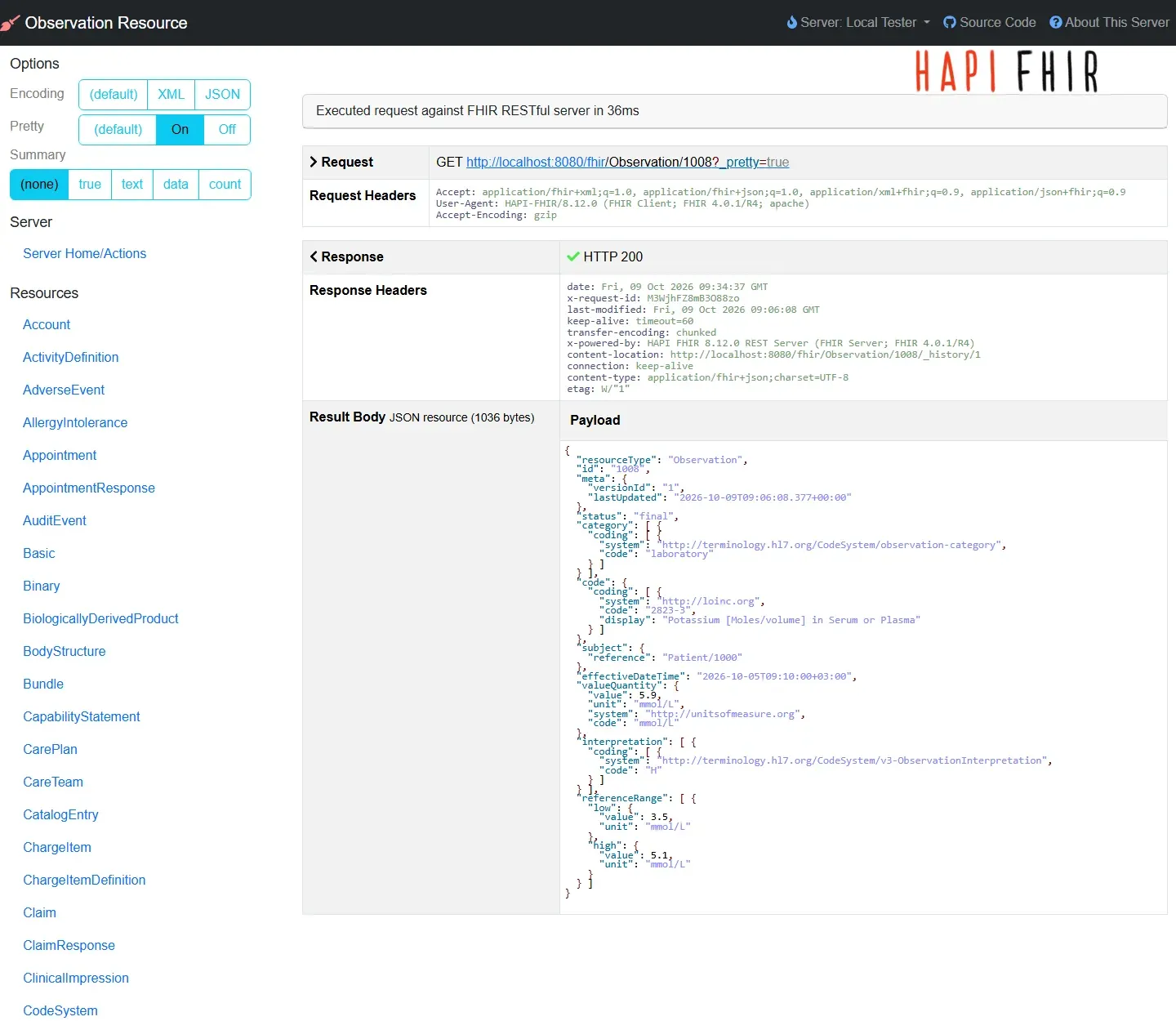The width and height of the screenshot is (1176, 1021).
Task: Click the HAPI FHIR flame logo icon
Action: 10,23
